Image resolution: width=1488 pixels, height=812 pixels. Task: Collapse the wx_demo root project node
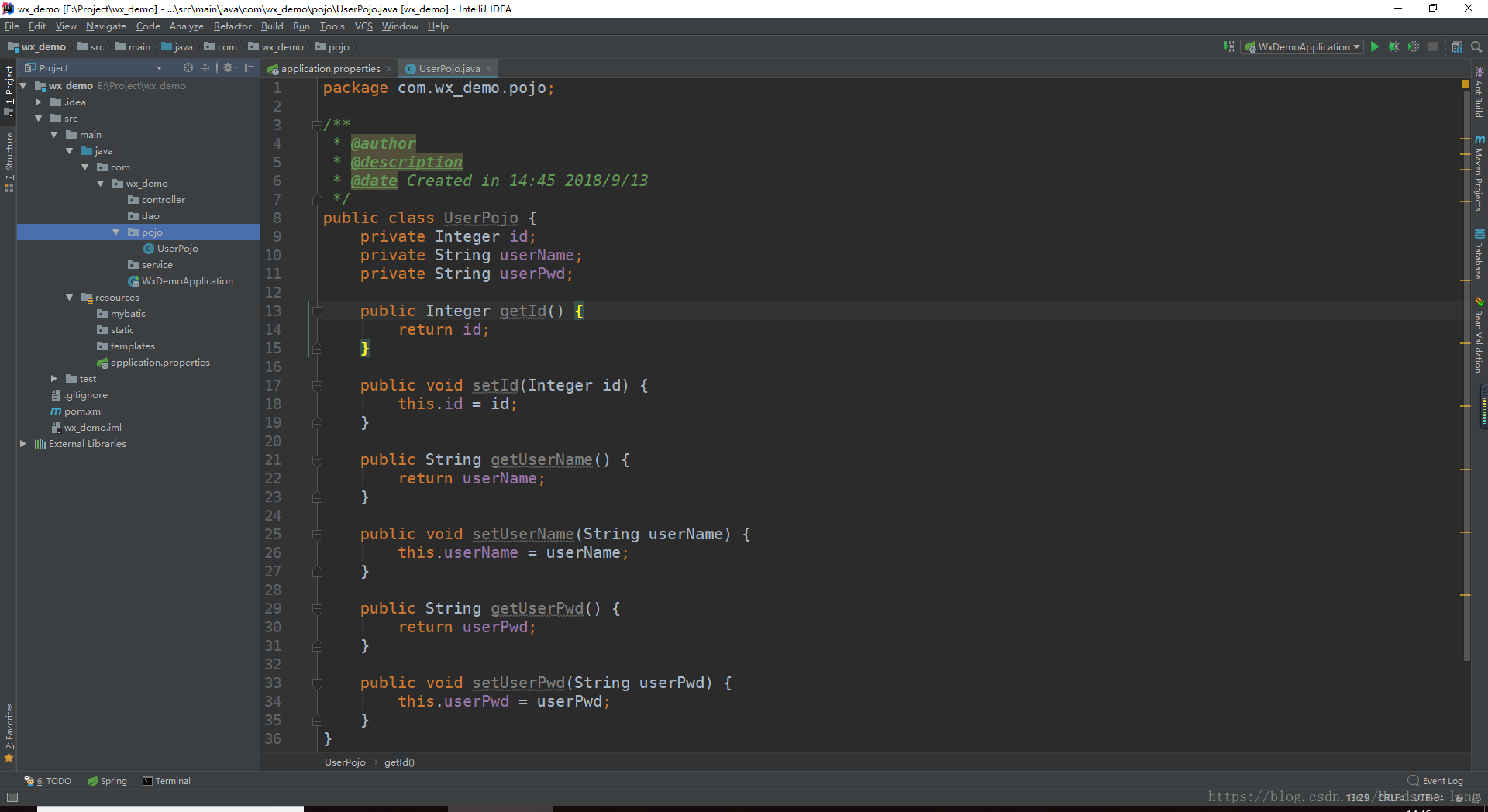23,86
